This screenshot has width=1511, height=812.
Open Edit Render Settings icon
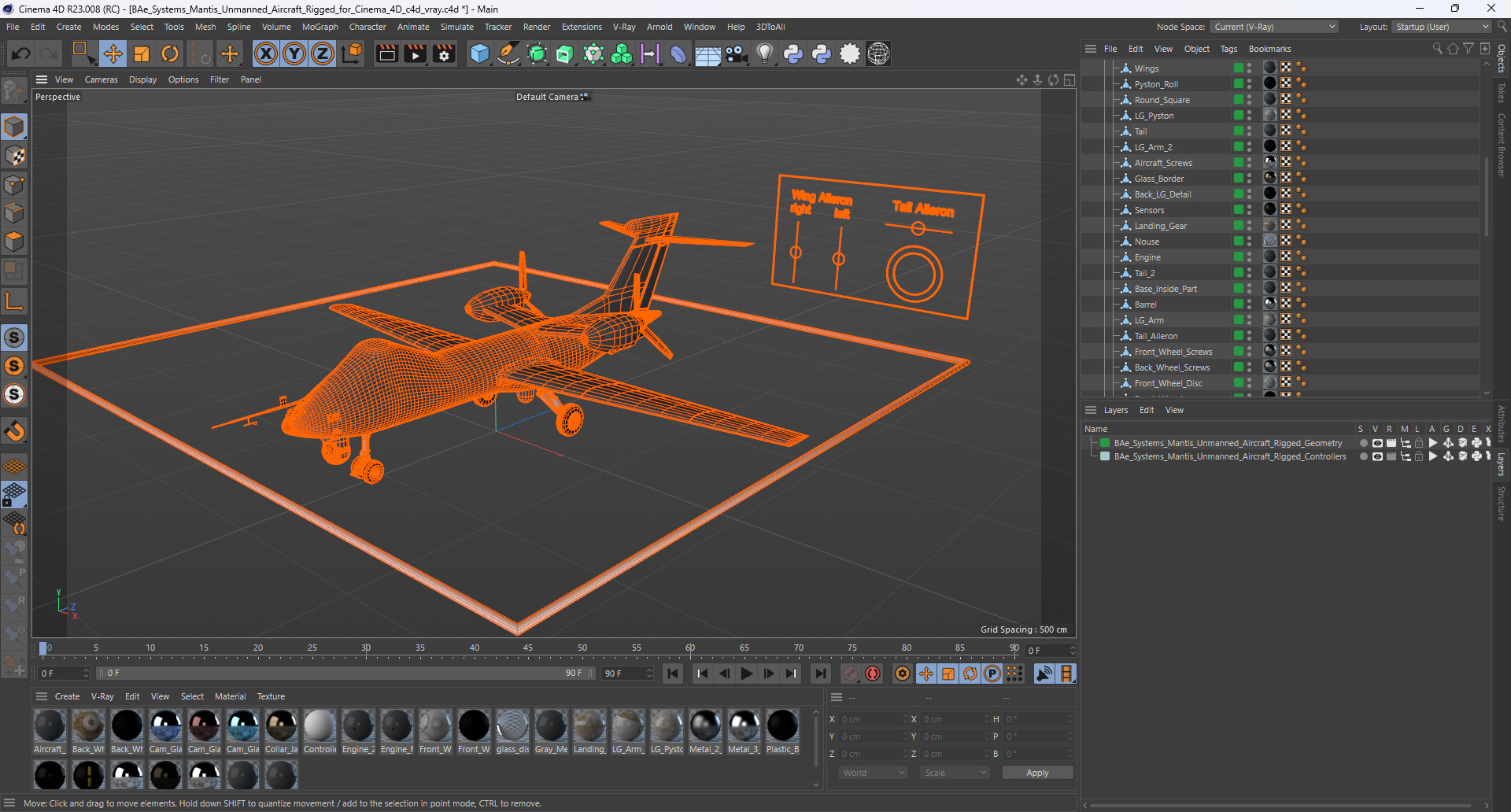click(444, 54)
